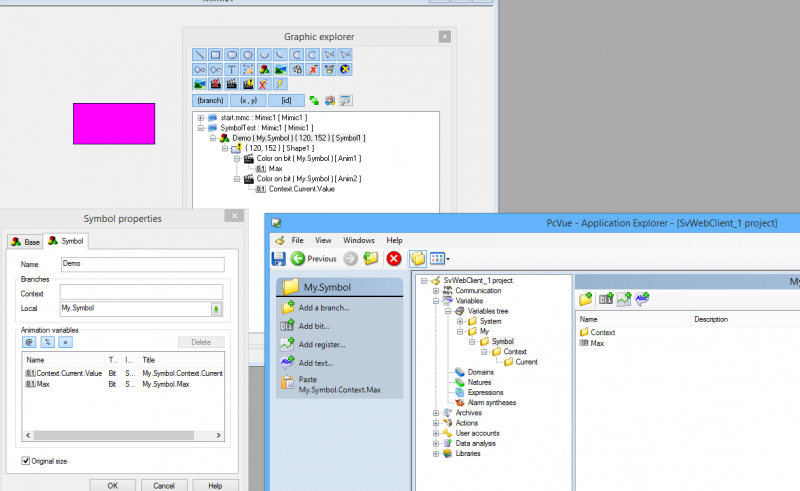Screen dimensions: 800x491
Task: Click the add folder icon above Name column
Action: tap(586, 299)
